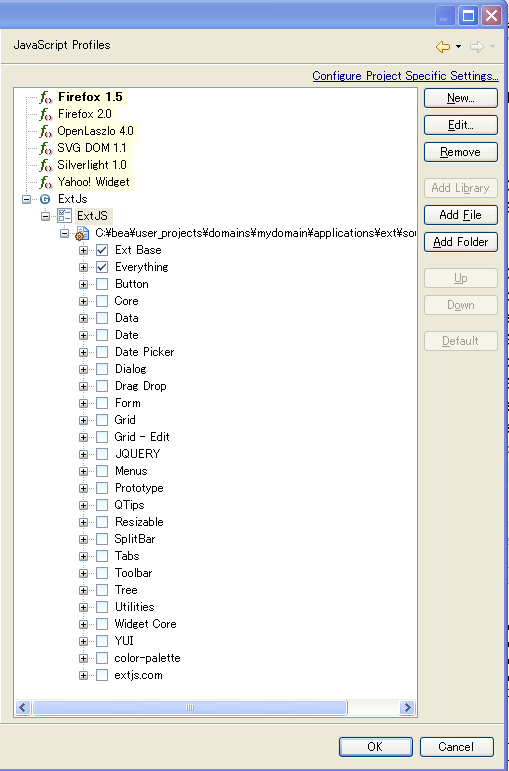The width and height of the screenshot is (509, 771).
Task: Click the yellow back arrow
Action: click(443, 47)
